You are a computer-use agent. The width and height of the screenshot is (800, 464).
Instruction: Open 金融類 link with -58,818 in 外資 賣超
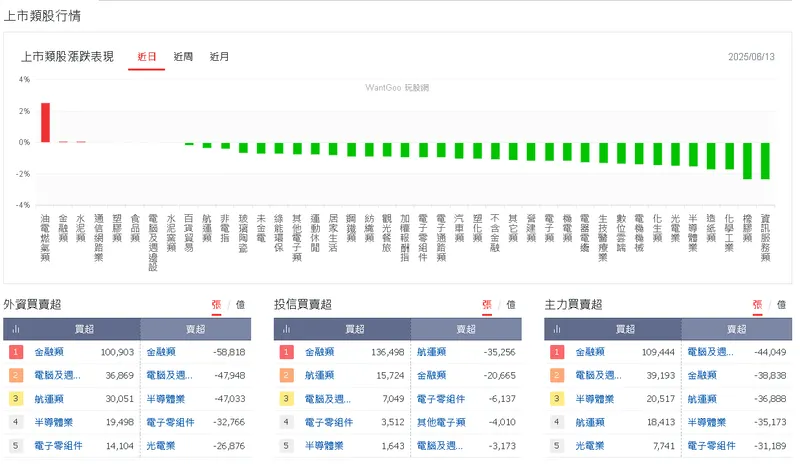(161, 352)
